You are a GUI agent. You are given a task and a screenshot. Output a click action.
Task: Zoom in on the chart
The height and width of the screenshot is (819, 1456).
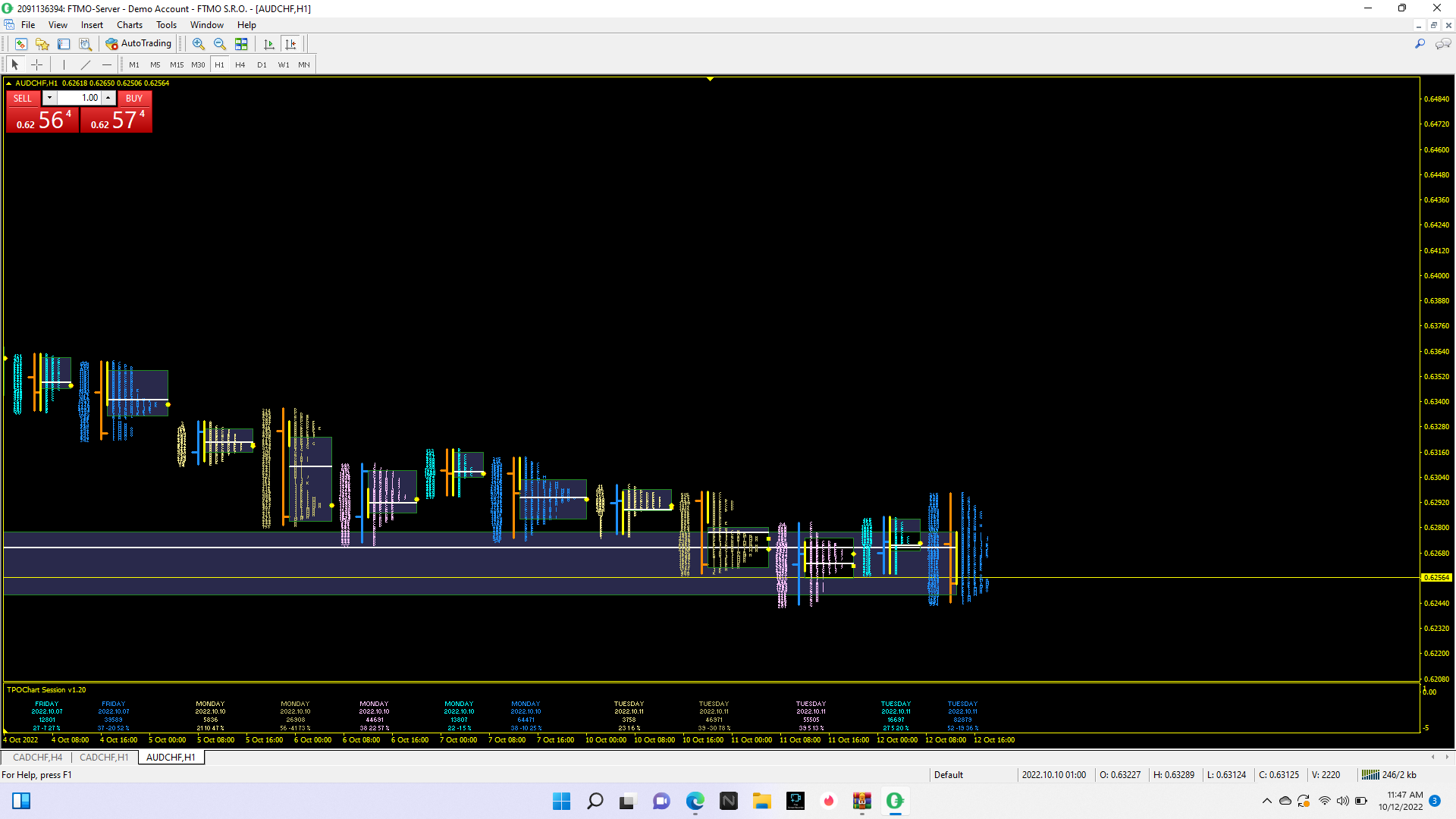pos(199,44)
